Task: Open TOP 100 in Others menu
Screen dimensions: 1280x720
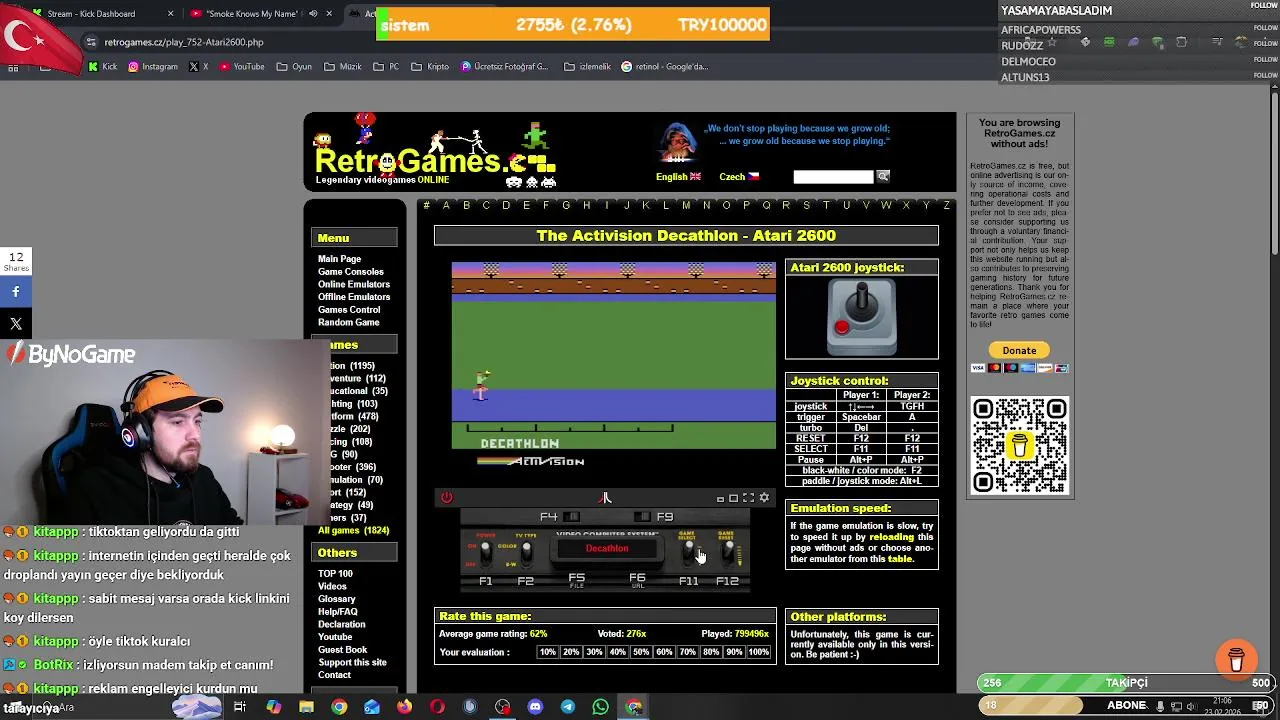Action: (335, 574)
